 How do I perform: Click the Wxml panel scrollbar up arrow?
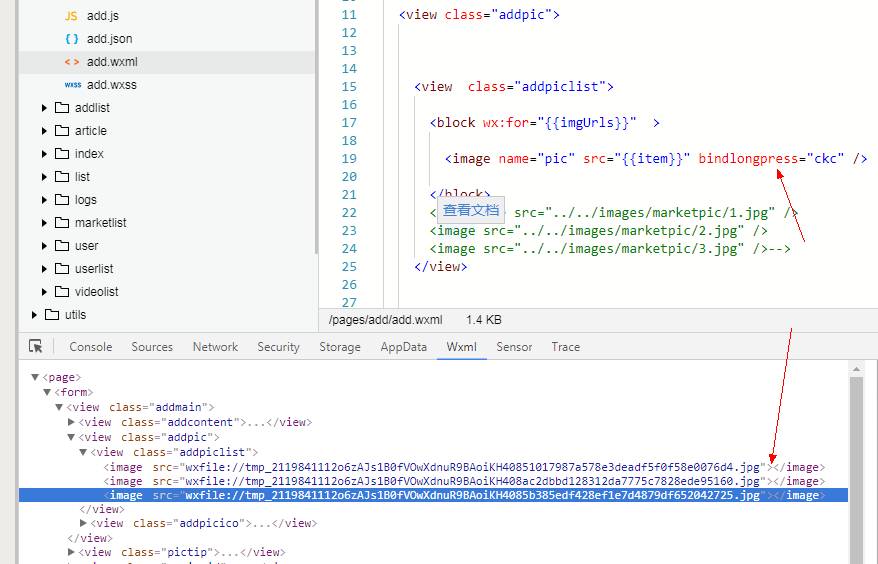[x=856, y=369]
